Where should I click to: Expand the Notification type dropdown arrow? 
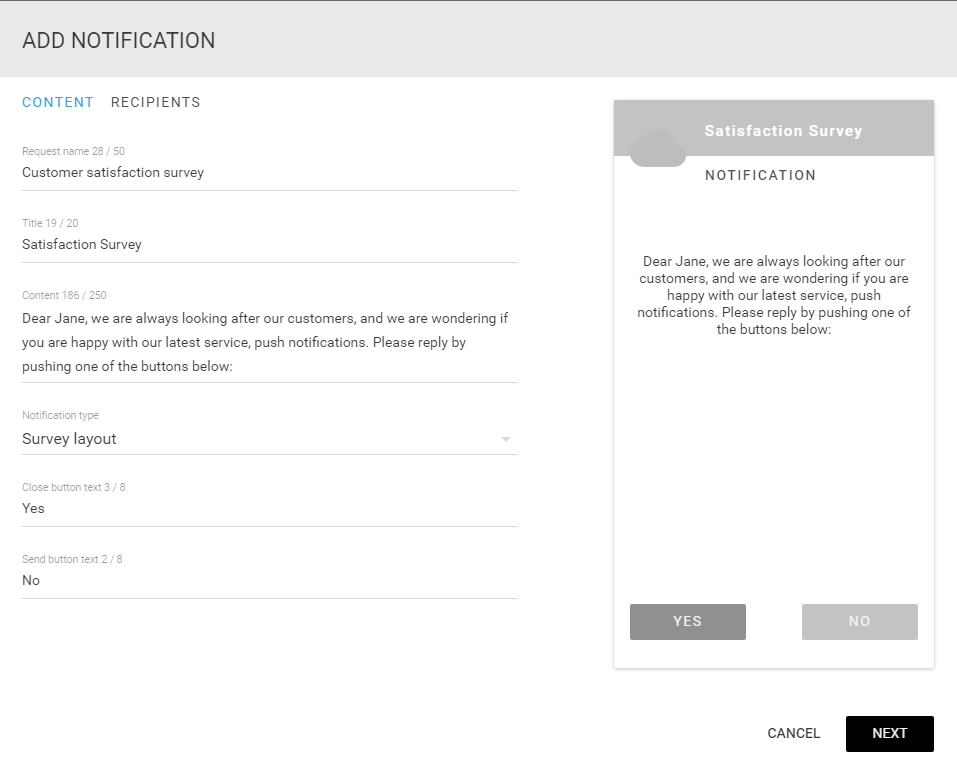505,439
